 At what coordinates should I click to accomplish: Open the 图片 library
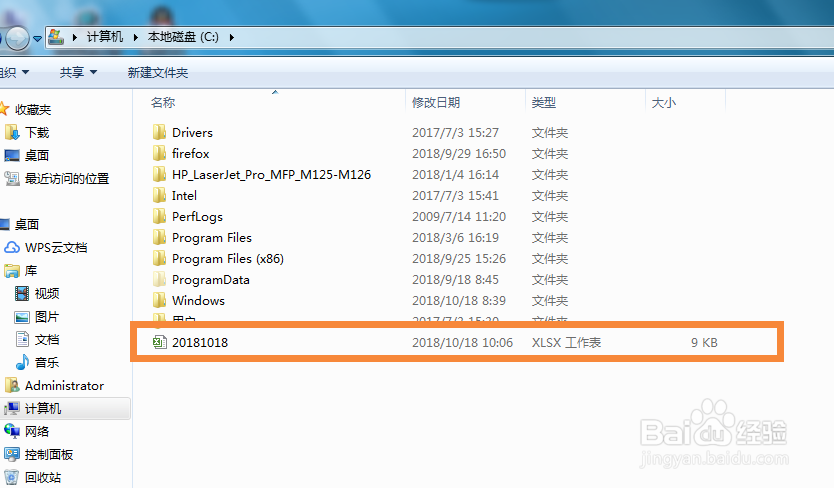point(47,317)
